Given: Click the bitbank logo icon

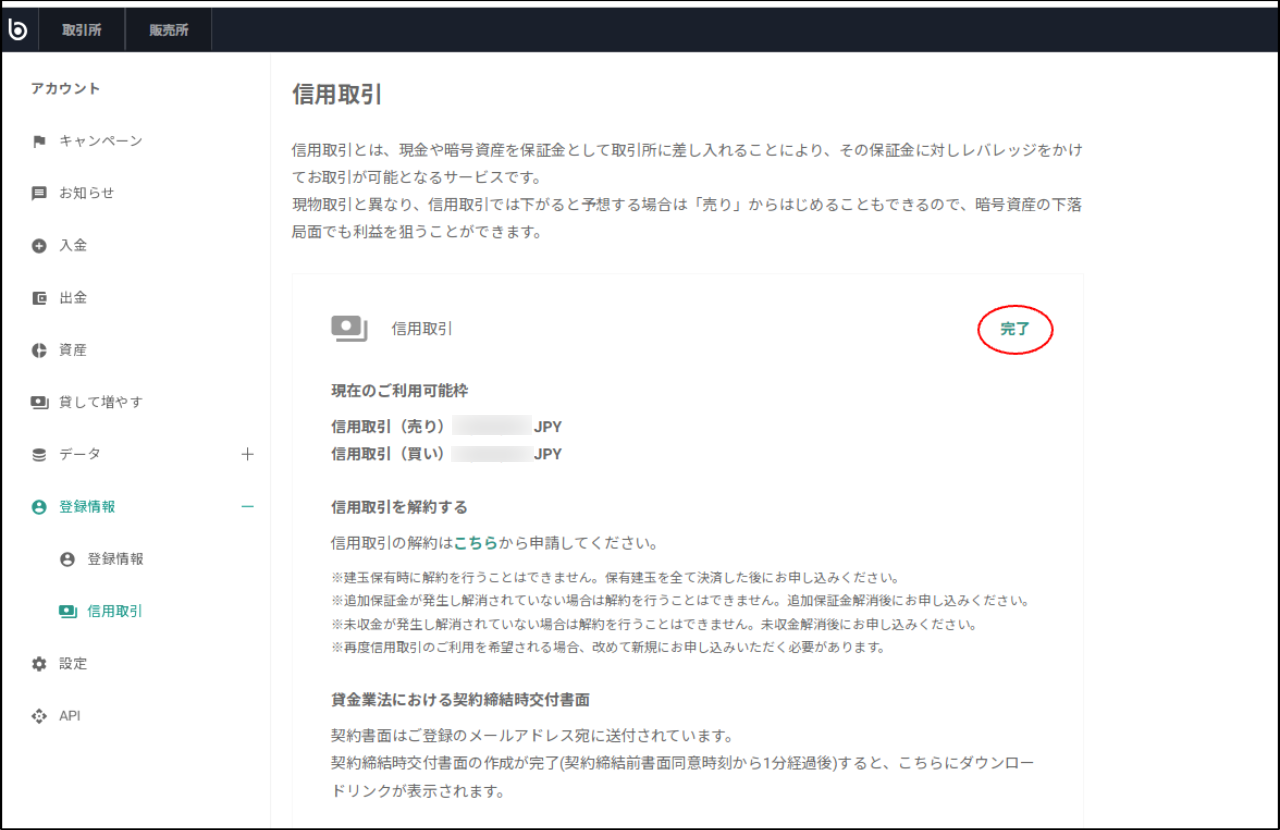Looking at the screenshot, I should [18, 30].
